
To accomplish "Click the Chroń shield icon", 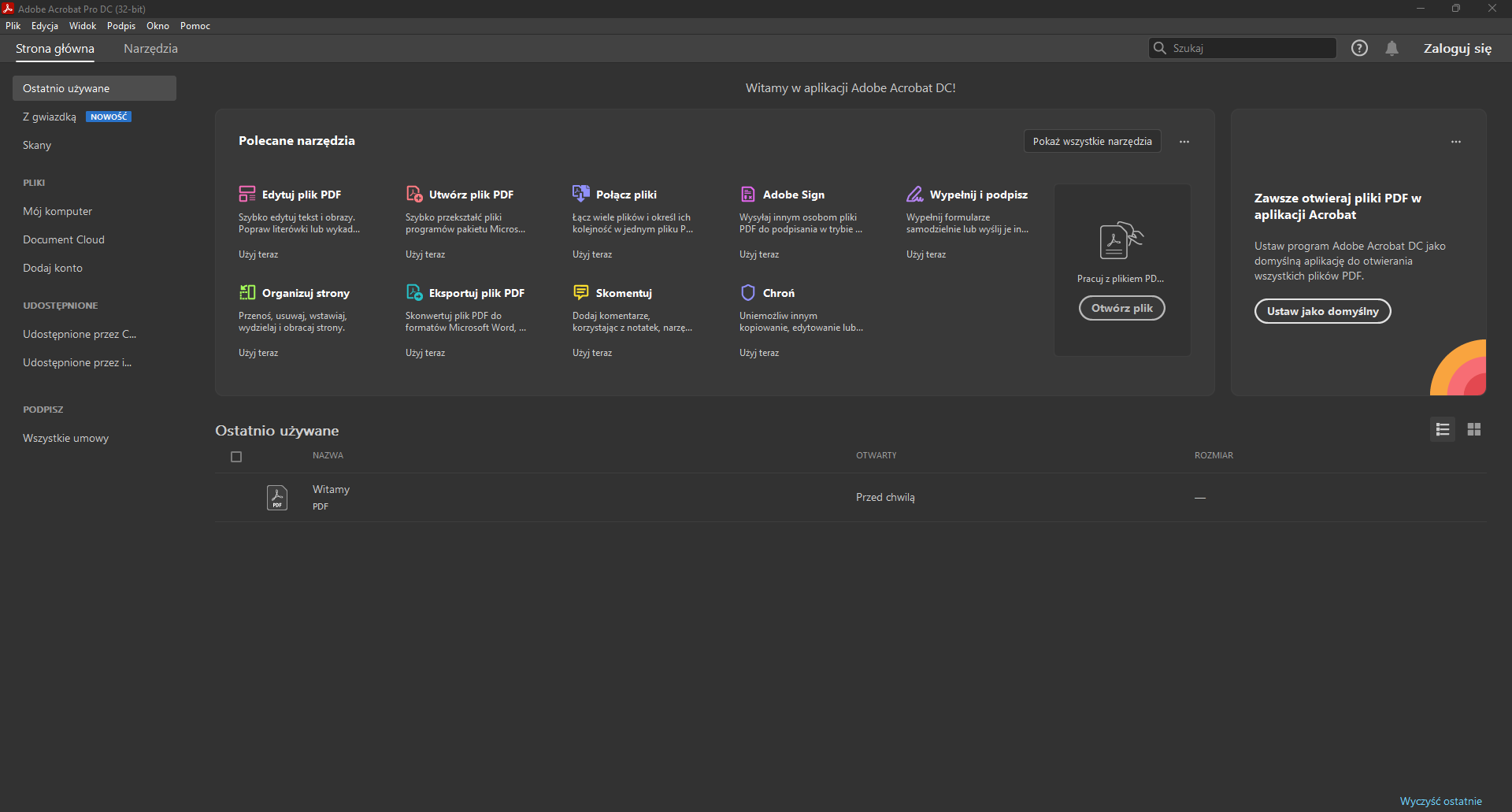I will pyautogui.click(x=748, y=292).
